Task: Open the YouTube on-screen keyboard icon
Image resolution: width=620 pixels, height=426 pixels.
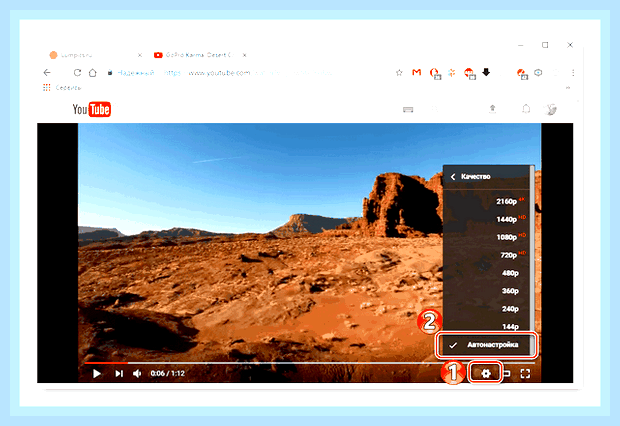Action: (x=408, y=110)
